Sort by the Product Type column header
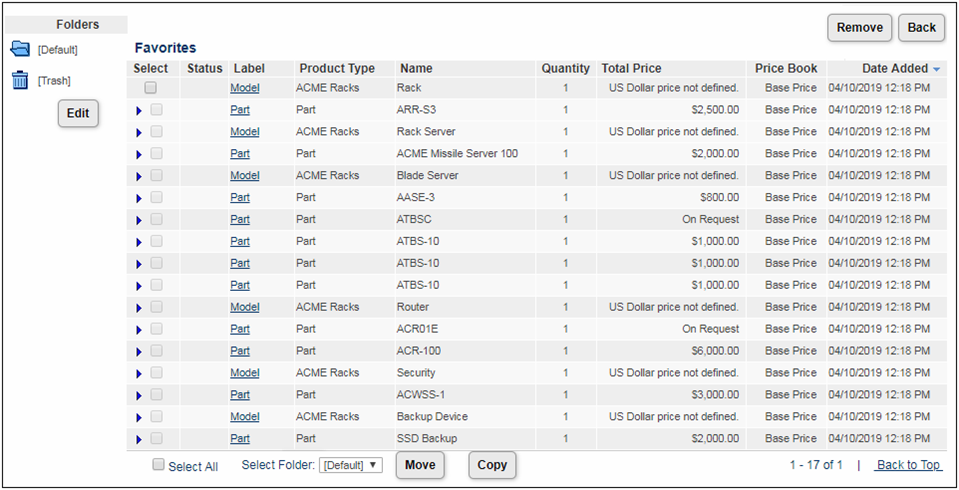 pyautogui.click(x=336, y=69)
